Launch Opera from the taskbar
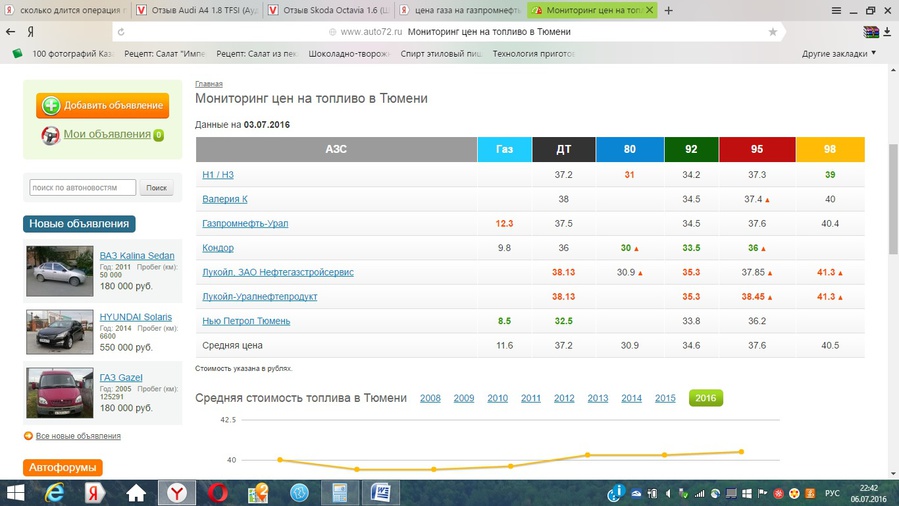 click(218, 493)
